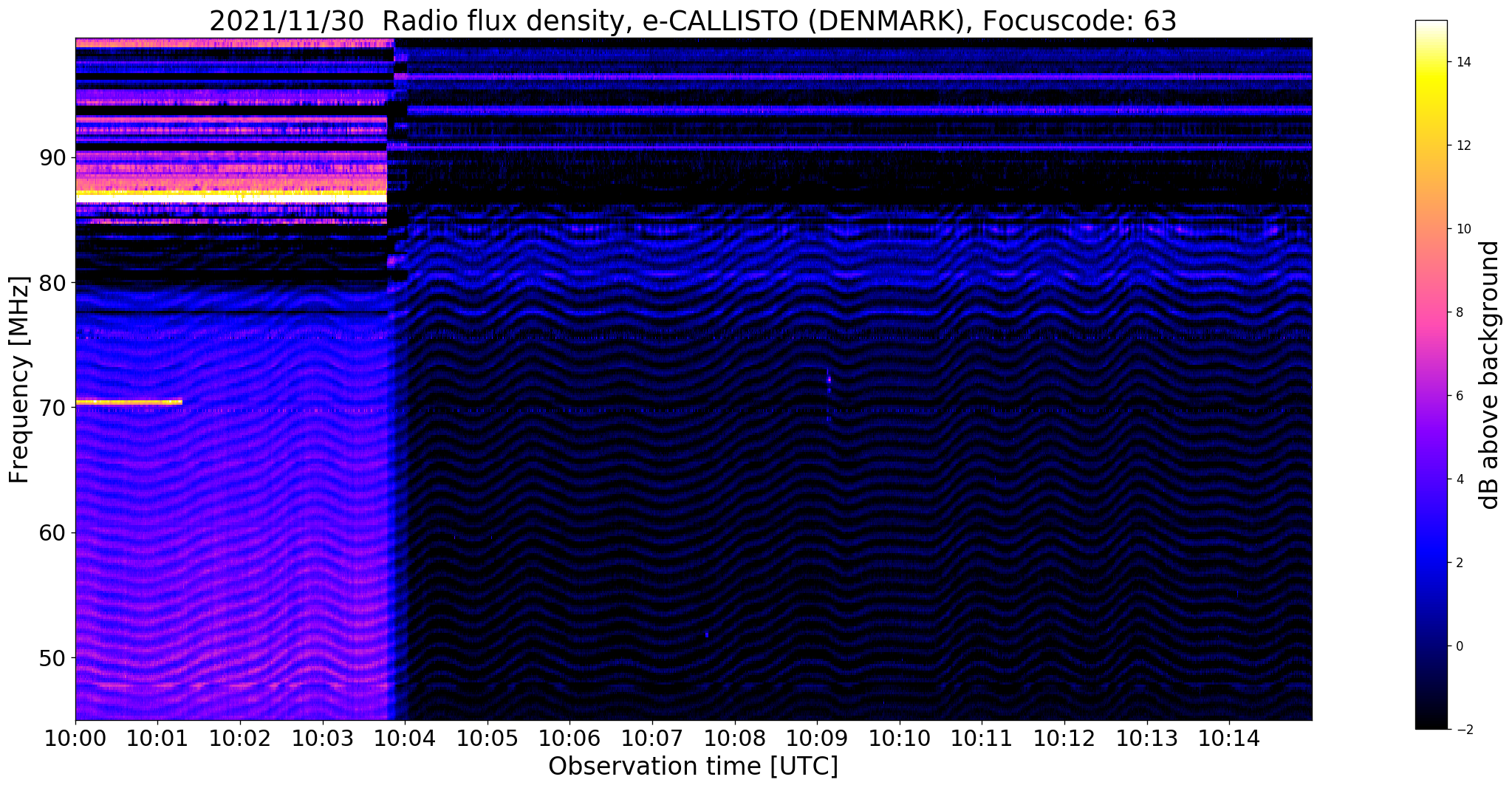
Task: Click the 'Frequency [MHz]' axis label
Action: coord(19,380)
